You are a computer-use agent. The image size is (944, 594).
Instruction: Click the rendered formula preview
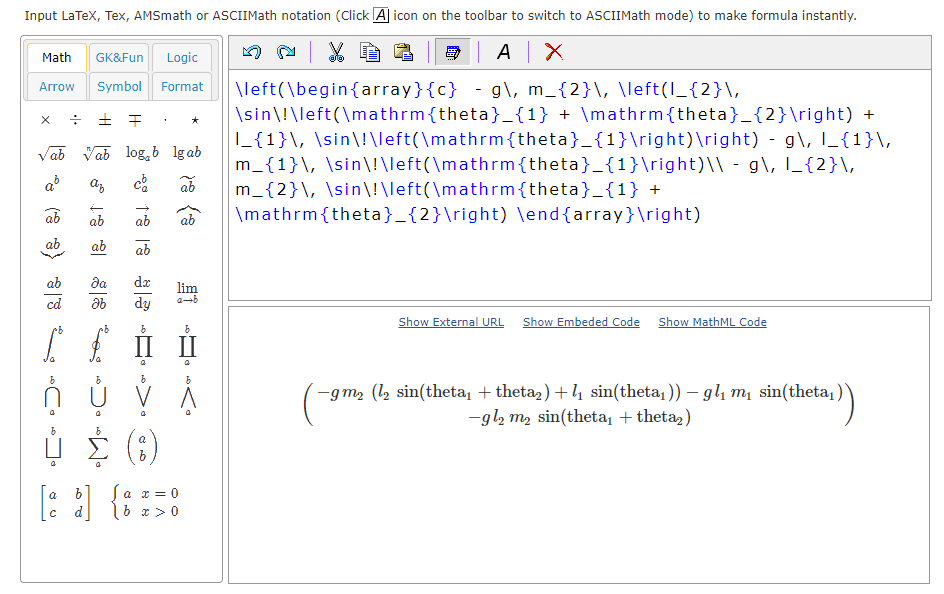(x=579, y=404)
